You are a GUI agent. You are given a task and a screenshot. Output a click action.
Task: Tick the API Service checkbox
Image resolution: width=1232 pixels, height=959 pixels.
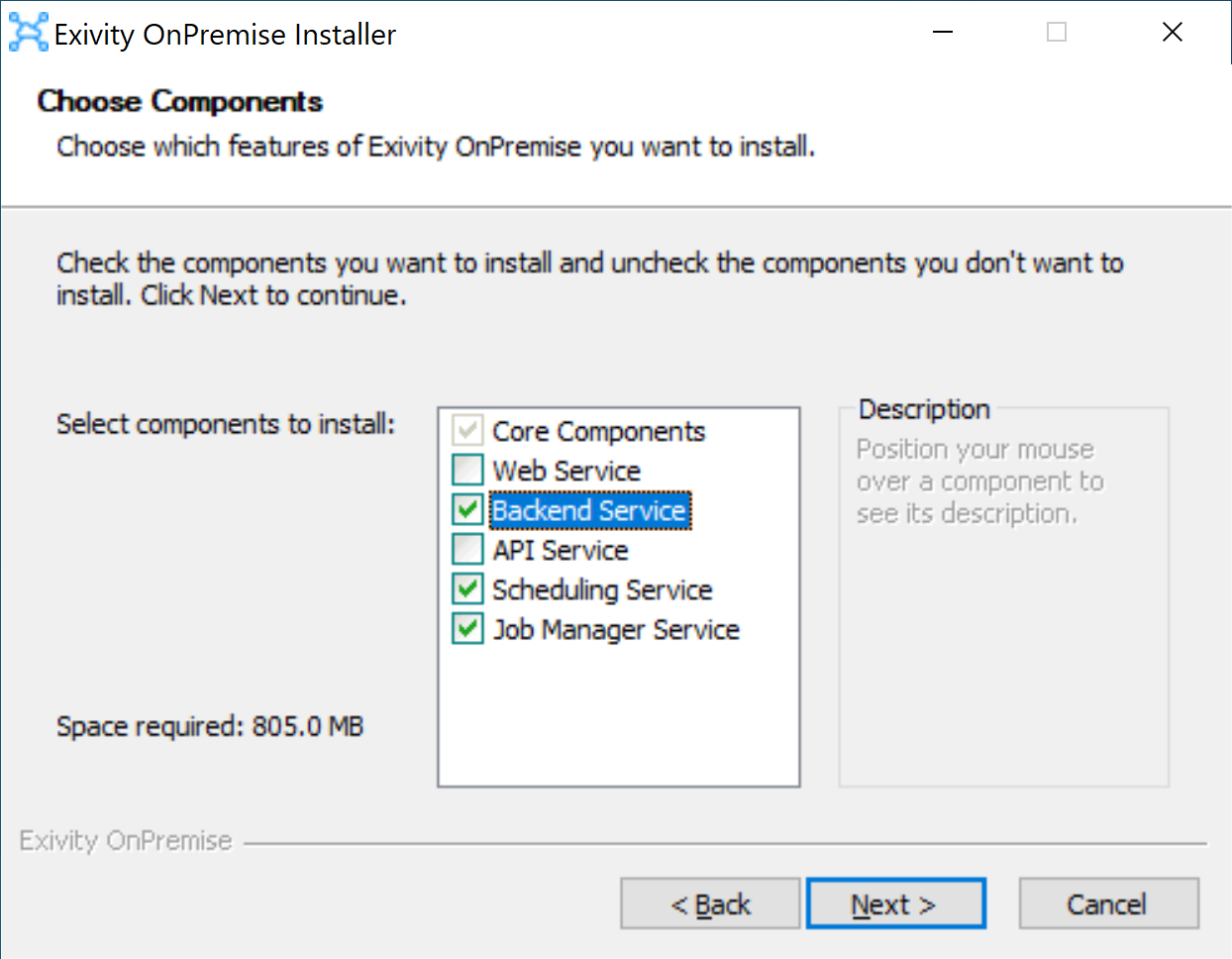click(467, 550)
